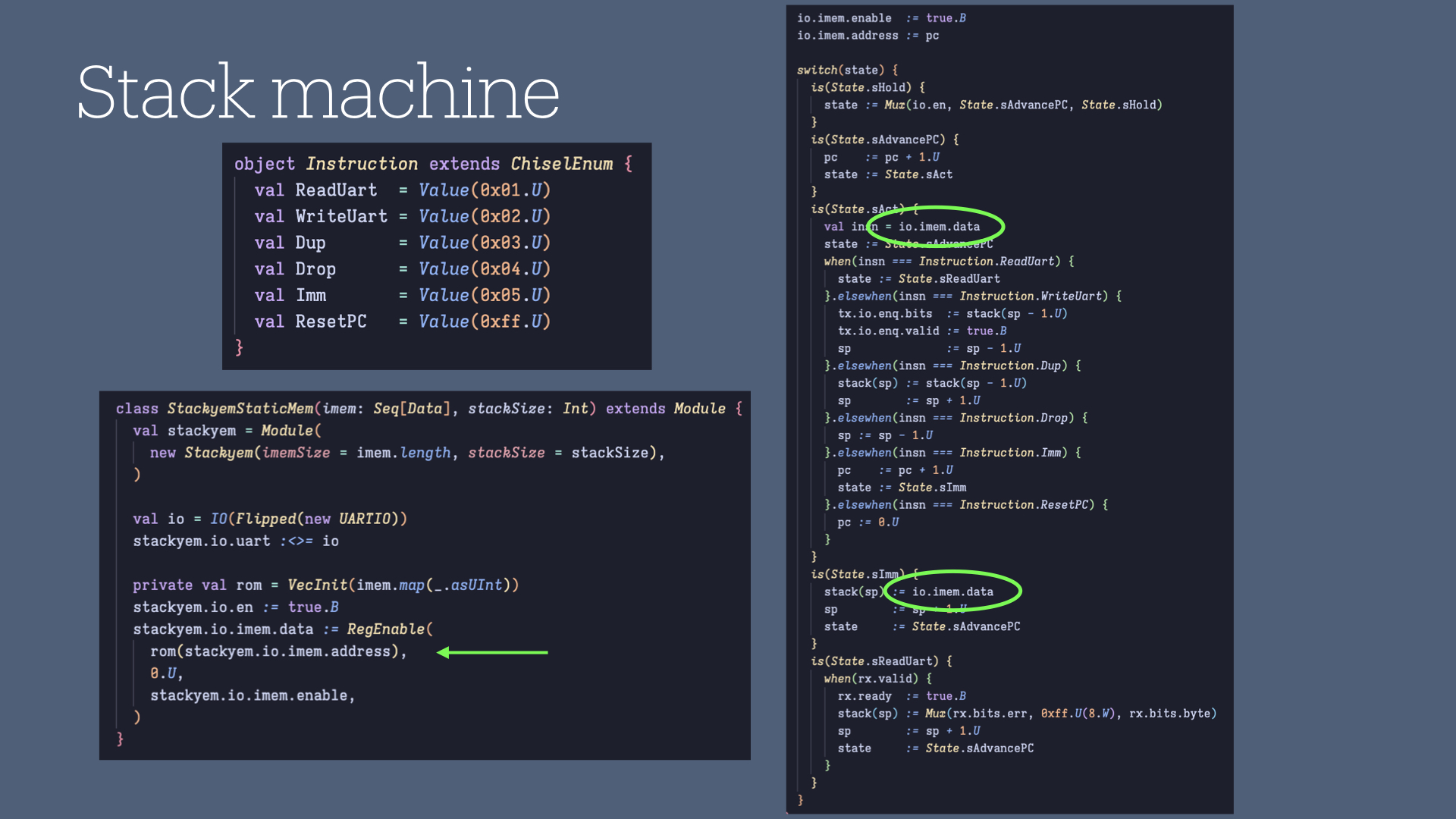Click the RegEnable function call
Viewport: 1456px width, 819px height.
click(x=385, y=629)
